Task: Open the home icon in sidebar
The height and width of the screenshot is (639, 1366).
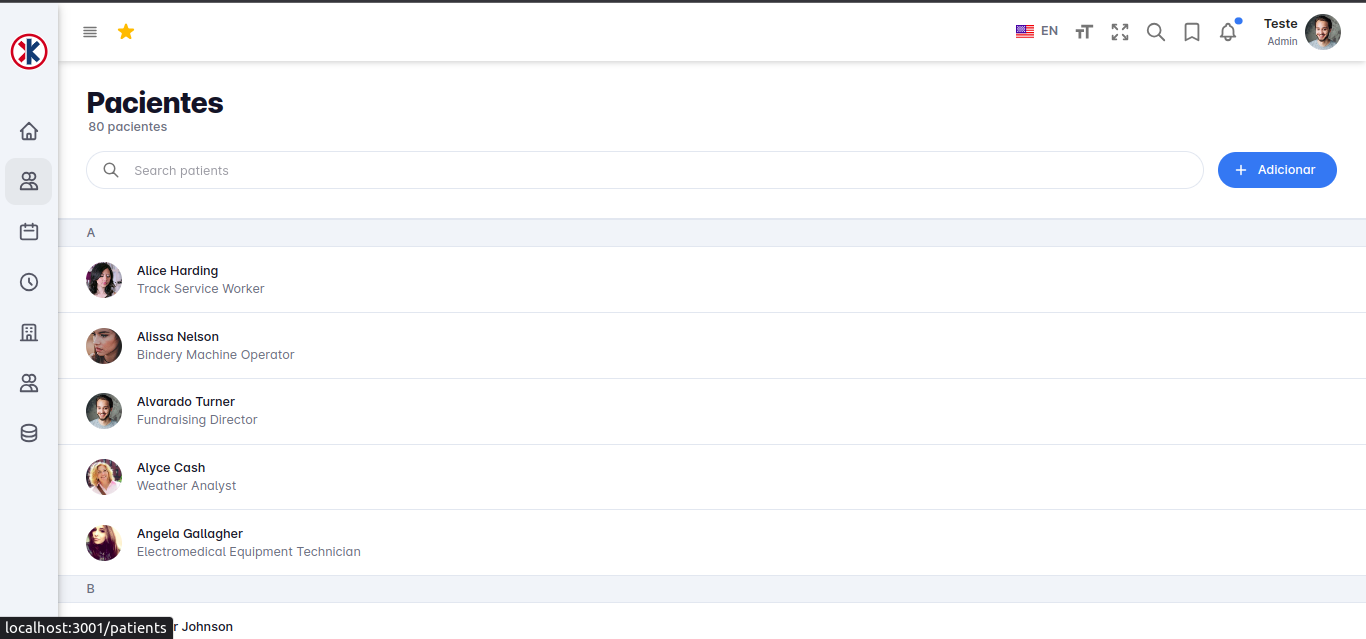Action: 29,131
